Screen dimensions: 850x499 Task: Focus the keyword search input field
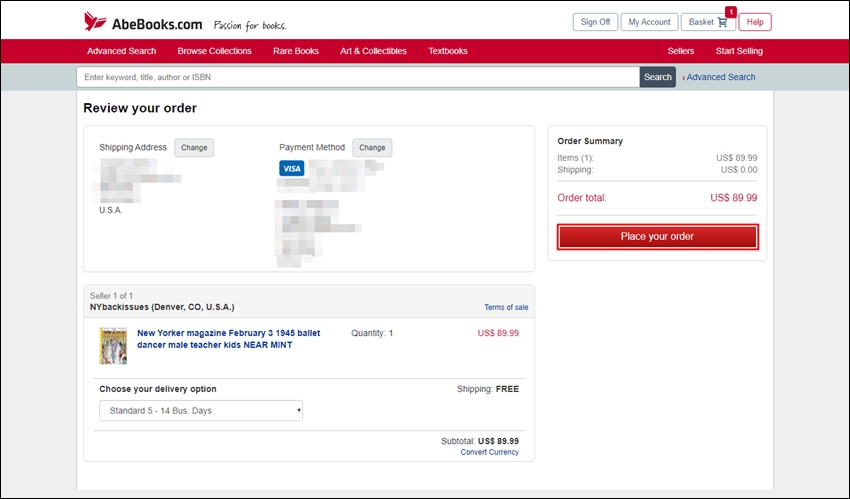[358, 77]
